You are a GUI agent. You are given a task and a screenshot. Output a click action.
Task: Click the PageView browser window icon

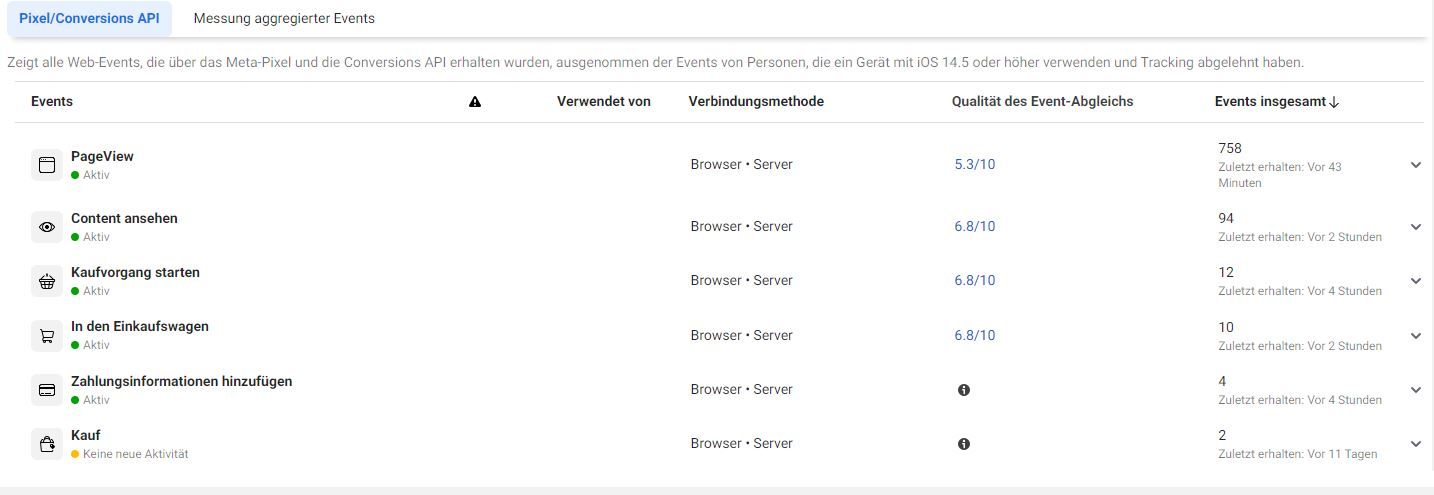pyautogui.click(x=47, y=165)
